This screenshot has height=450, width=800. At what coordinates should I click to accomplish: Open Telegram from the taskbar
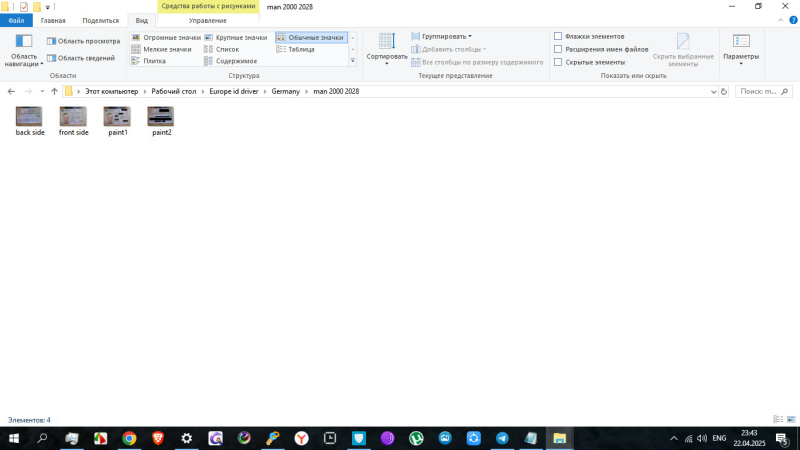[502, 438]
